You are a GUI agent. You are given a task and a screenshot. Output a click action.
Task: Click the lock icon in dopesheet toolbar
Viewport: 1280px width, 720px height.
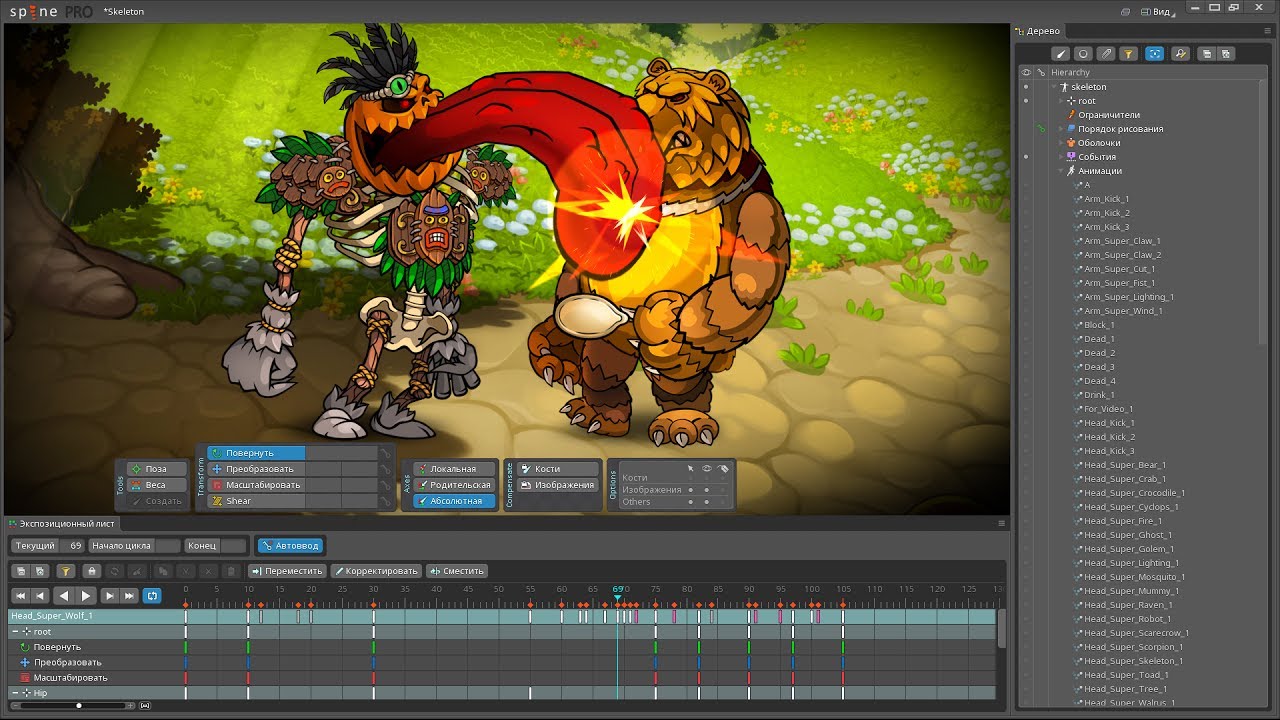[x=92, y=571]
